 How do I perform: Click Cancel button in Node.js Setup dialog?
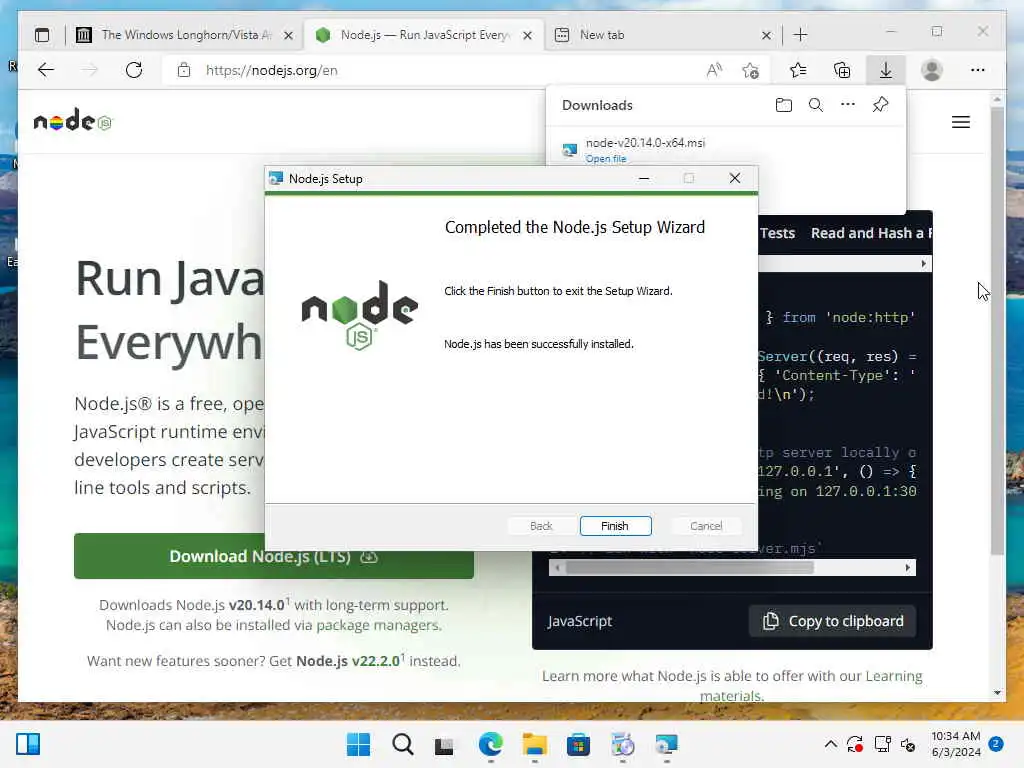tap(705, 526)
